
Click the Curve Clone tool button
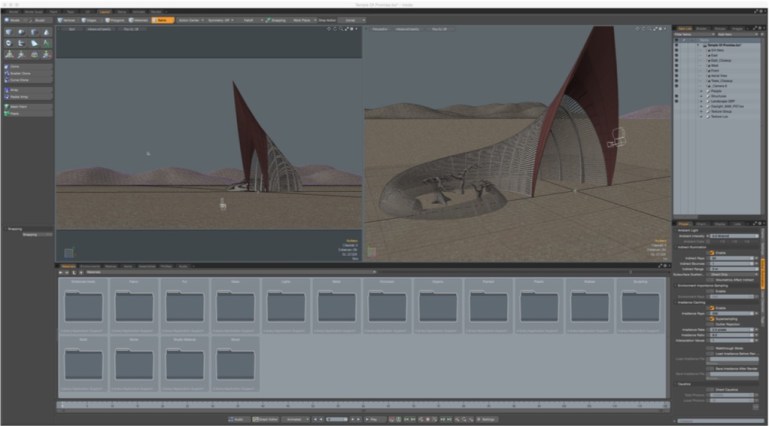click(28, 79)
